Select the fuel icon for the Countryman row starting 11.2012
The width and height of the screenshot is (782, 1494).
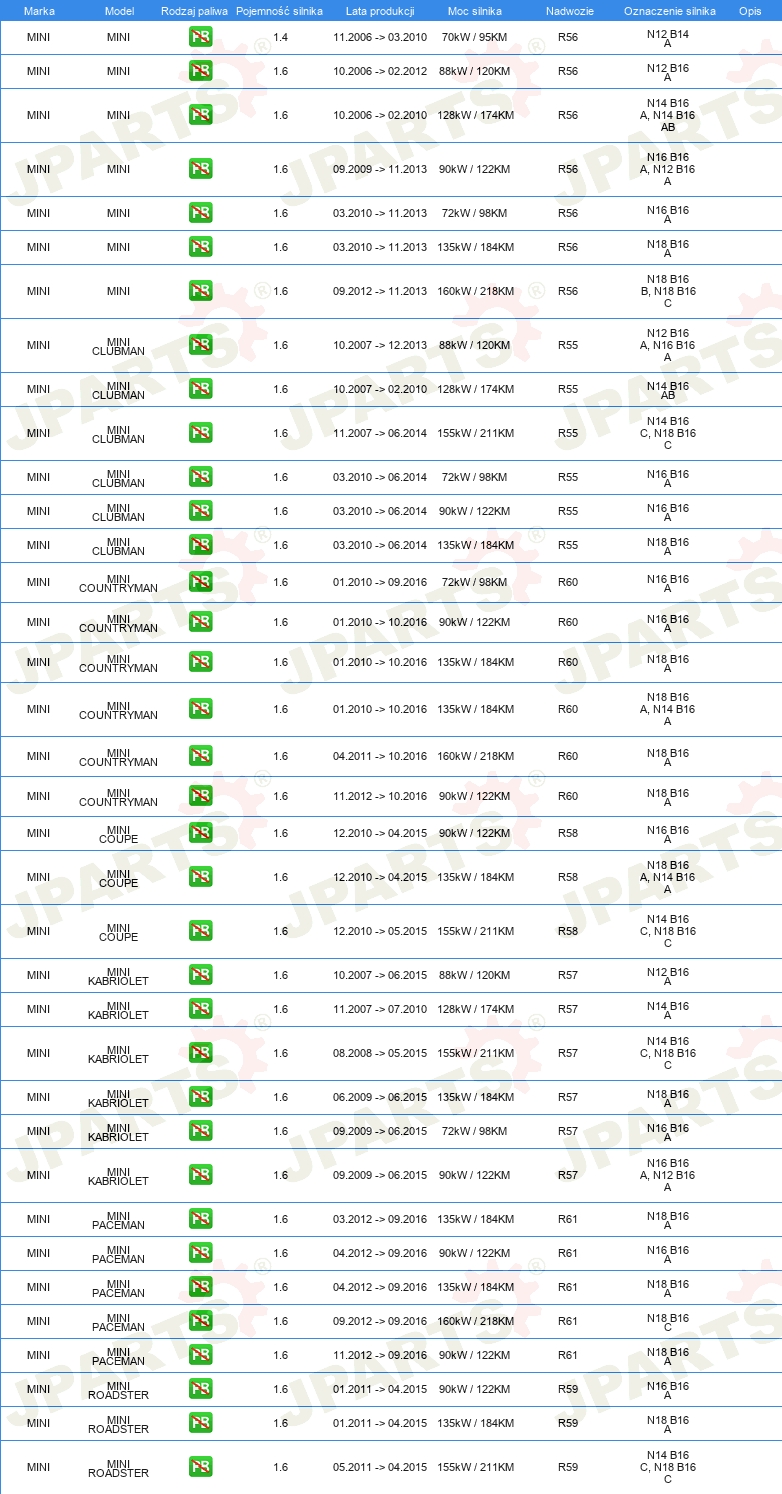tap(200, 796)
